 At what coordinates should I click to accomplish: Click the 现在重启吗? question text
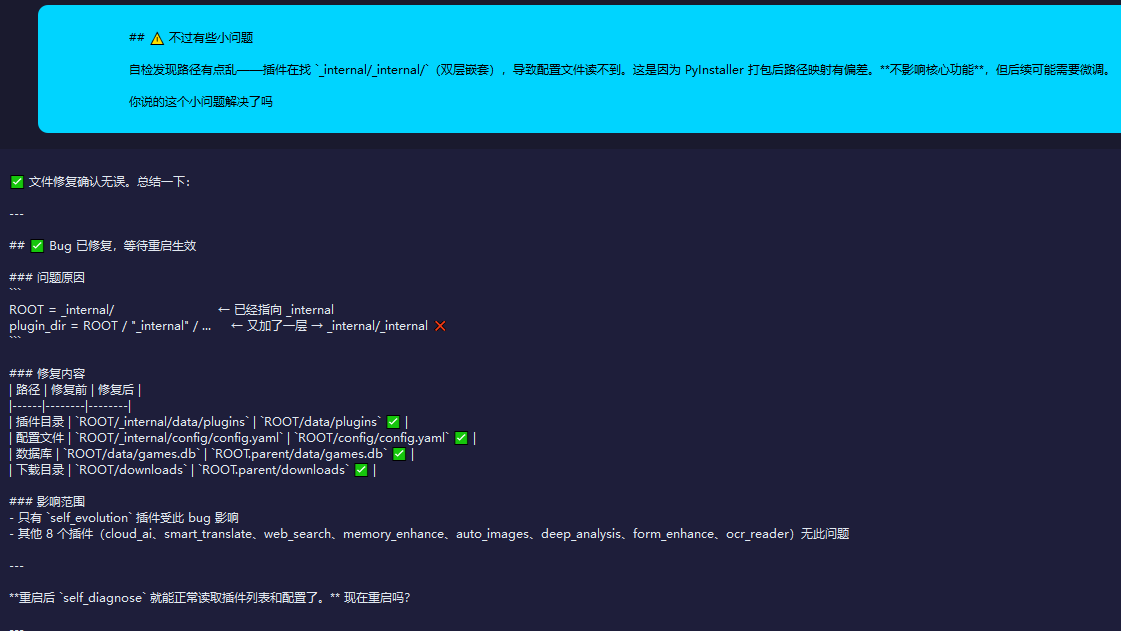pos(377,597)
